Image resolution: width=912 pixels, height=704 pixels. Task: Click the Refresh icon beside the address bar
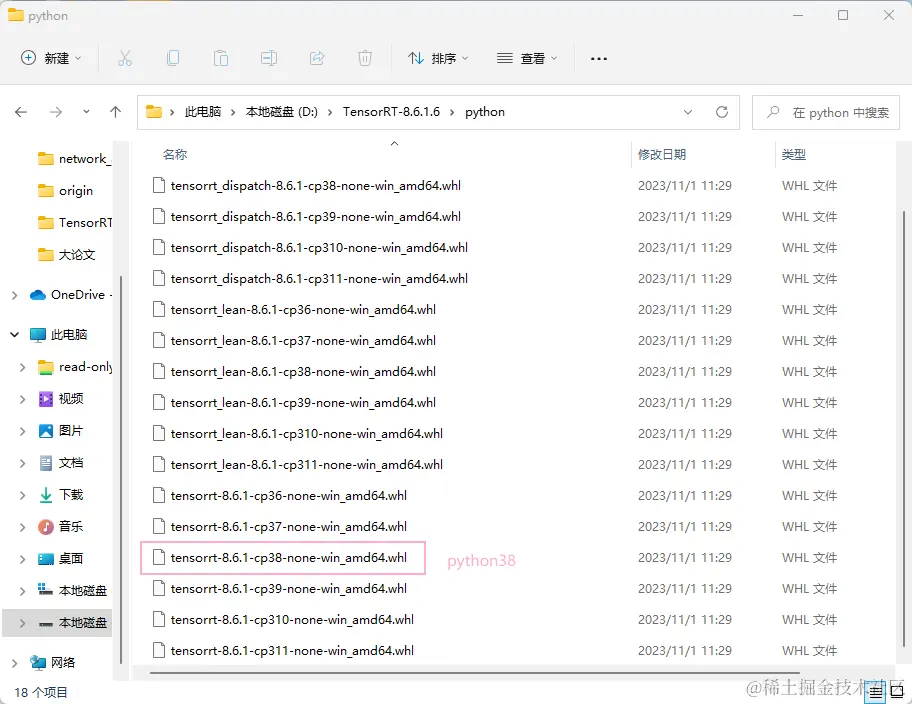[722, 112]
